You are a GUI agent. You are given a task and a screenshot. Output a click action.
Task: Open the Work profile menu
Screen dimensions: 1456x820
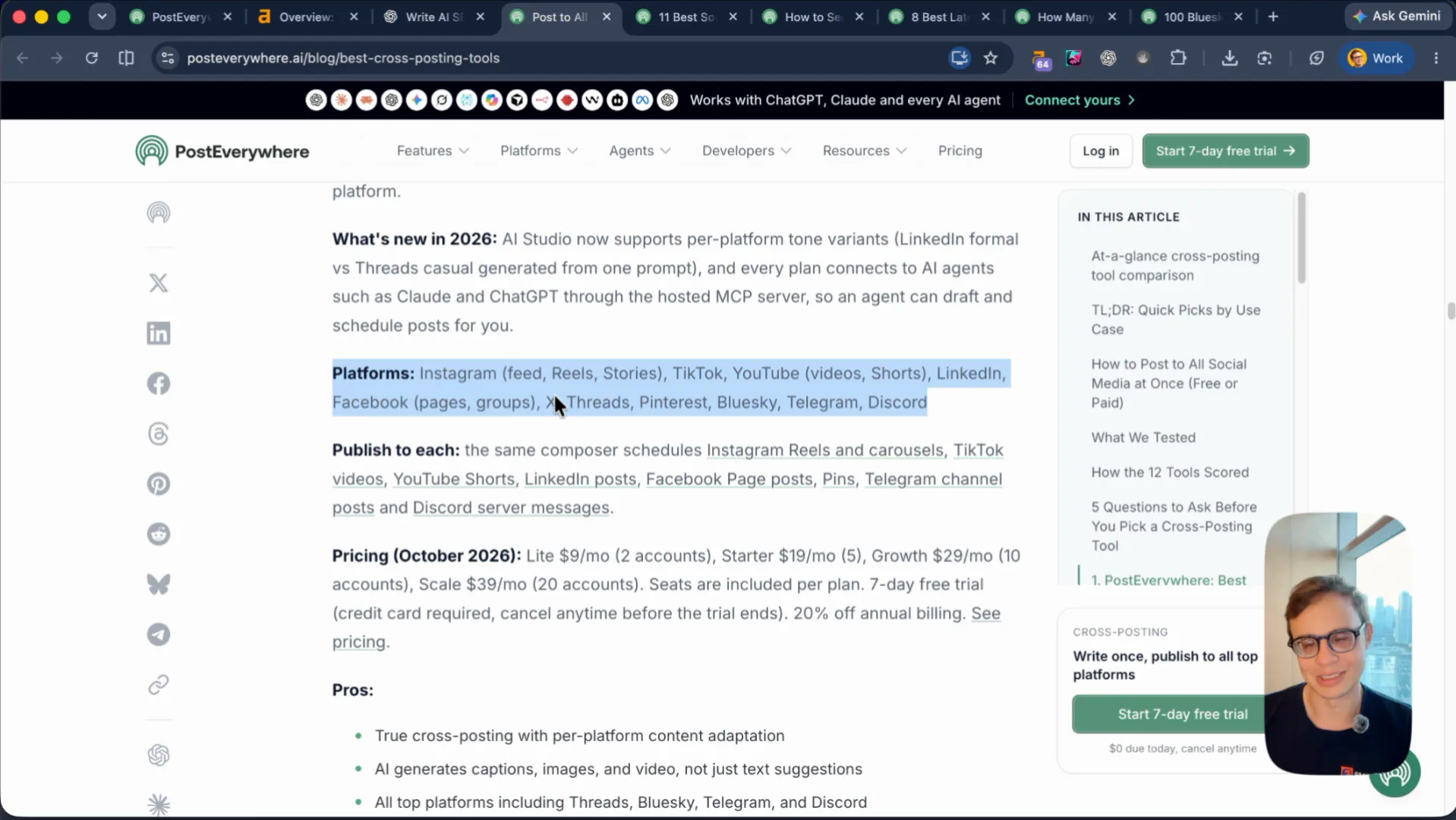[1377, 58]
